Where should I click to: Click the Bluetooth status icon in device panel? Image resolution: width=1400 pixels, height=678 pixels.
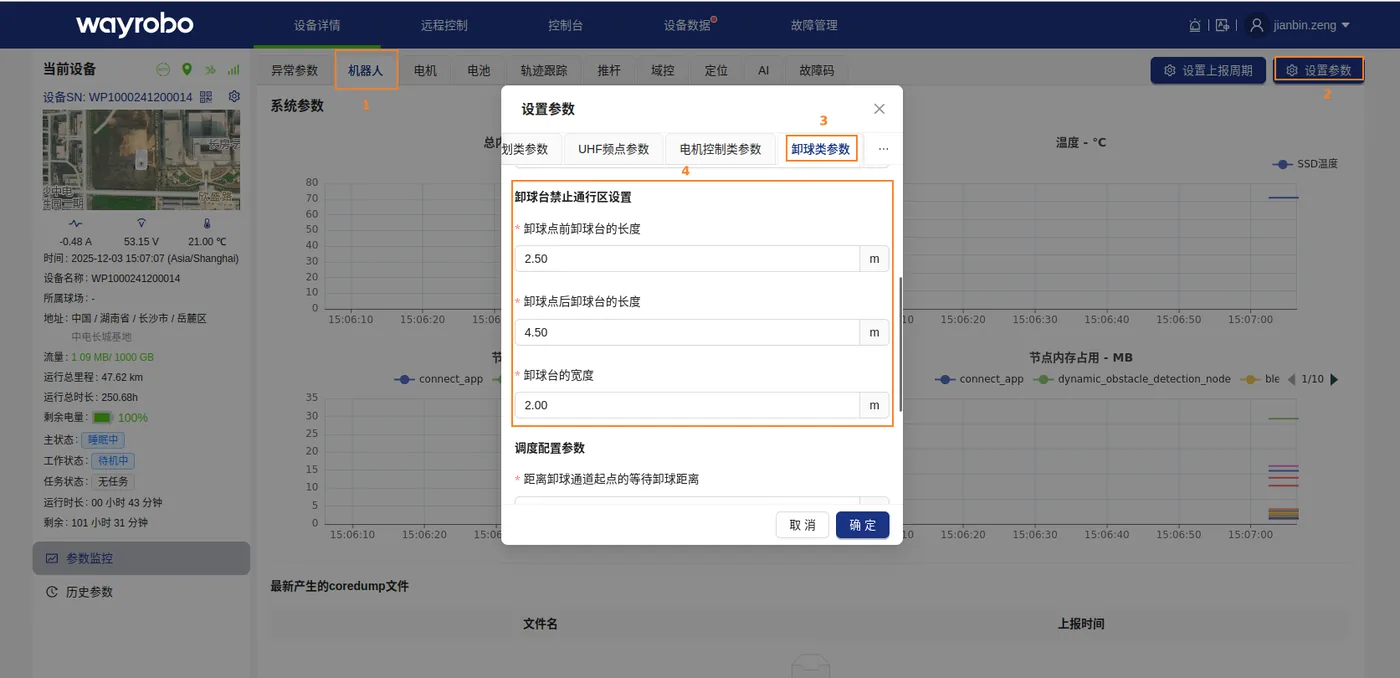tap(210, 70)
